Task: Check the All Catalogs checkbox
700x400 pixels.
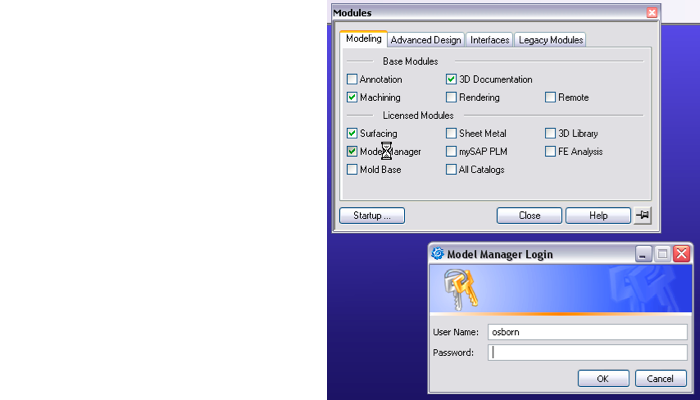Action: tap(451, 169)
